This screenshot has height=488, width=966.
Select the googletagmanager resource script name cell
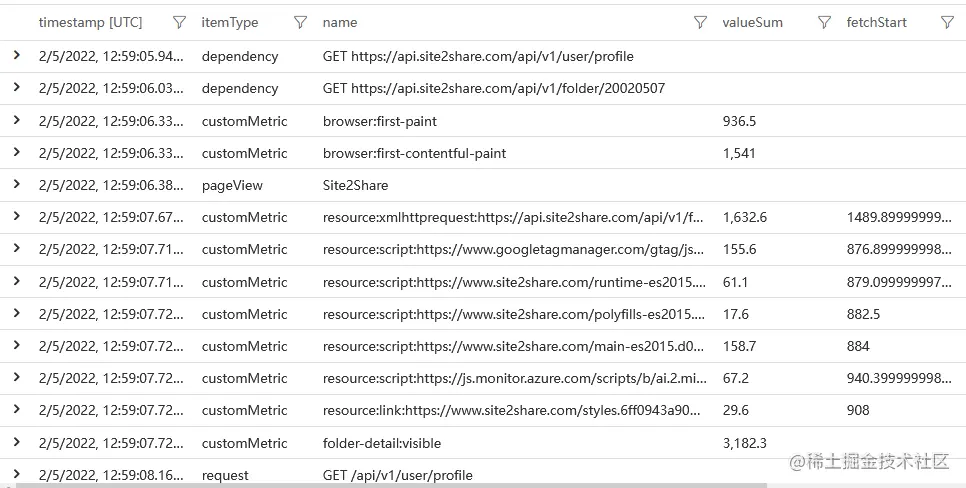(x=514, y=249)
